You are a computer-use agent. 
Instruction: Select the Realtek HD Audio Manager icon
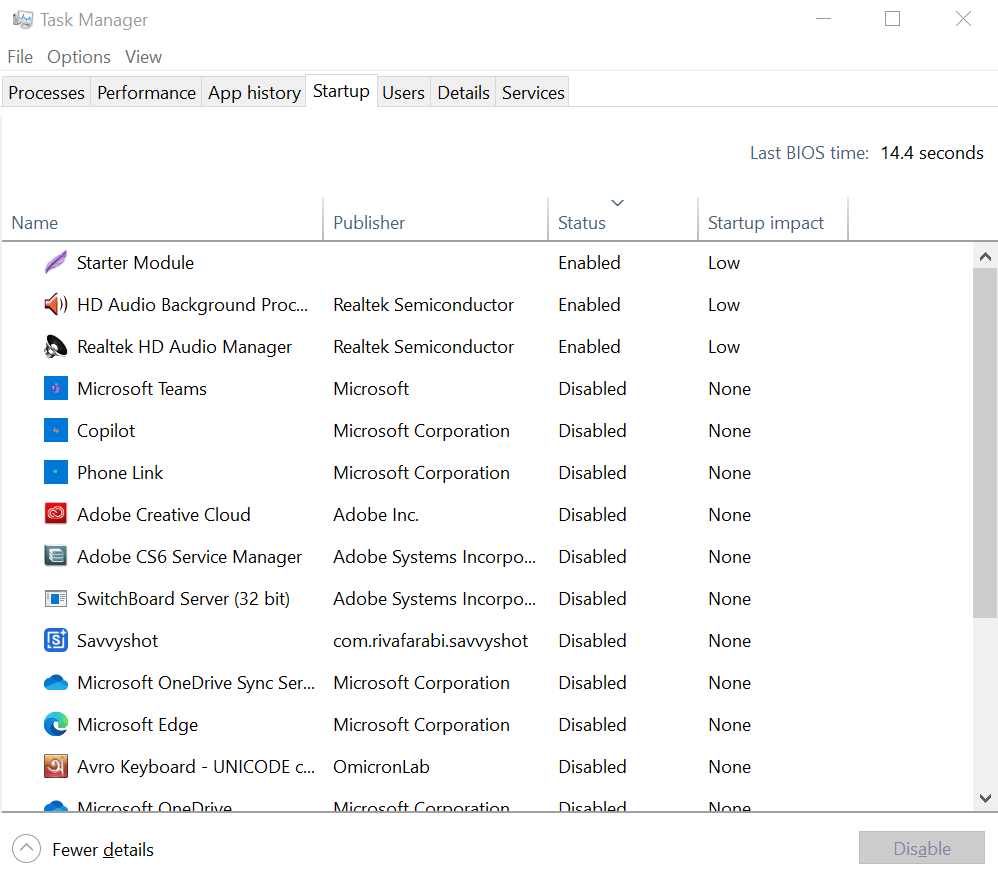point(56,347)
